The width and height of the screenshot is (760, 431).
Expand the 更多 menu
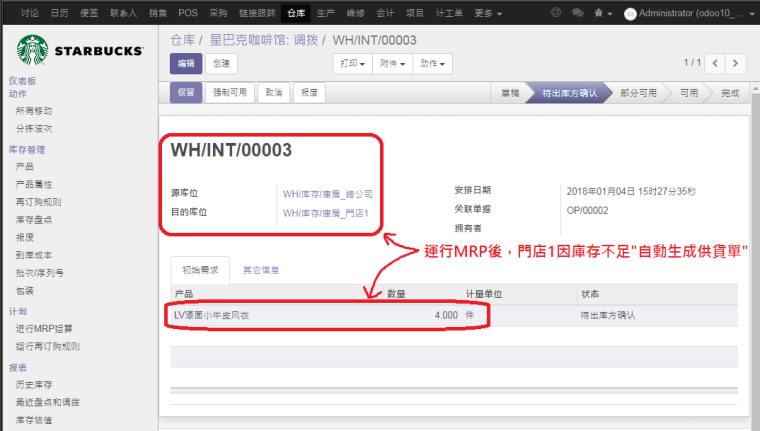tap(488, 13)
